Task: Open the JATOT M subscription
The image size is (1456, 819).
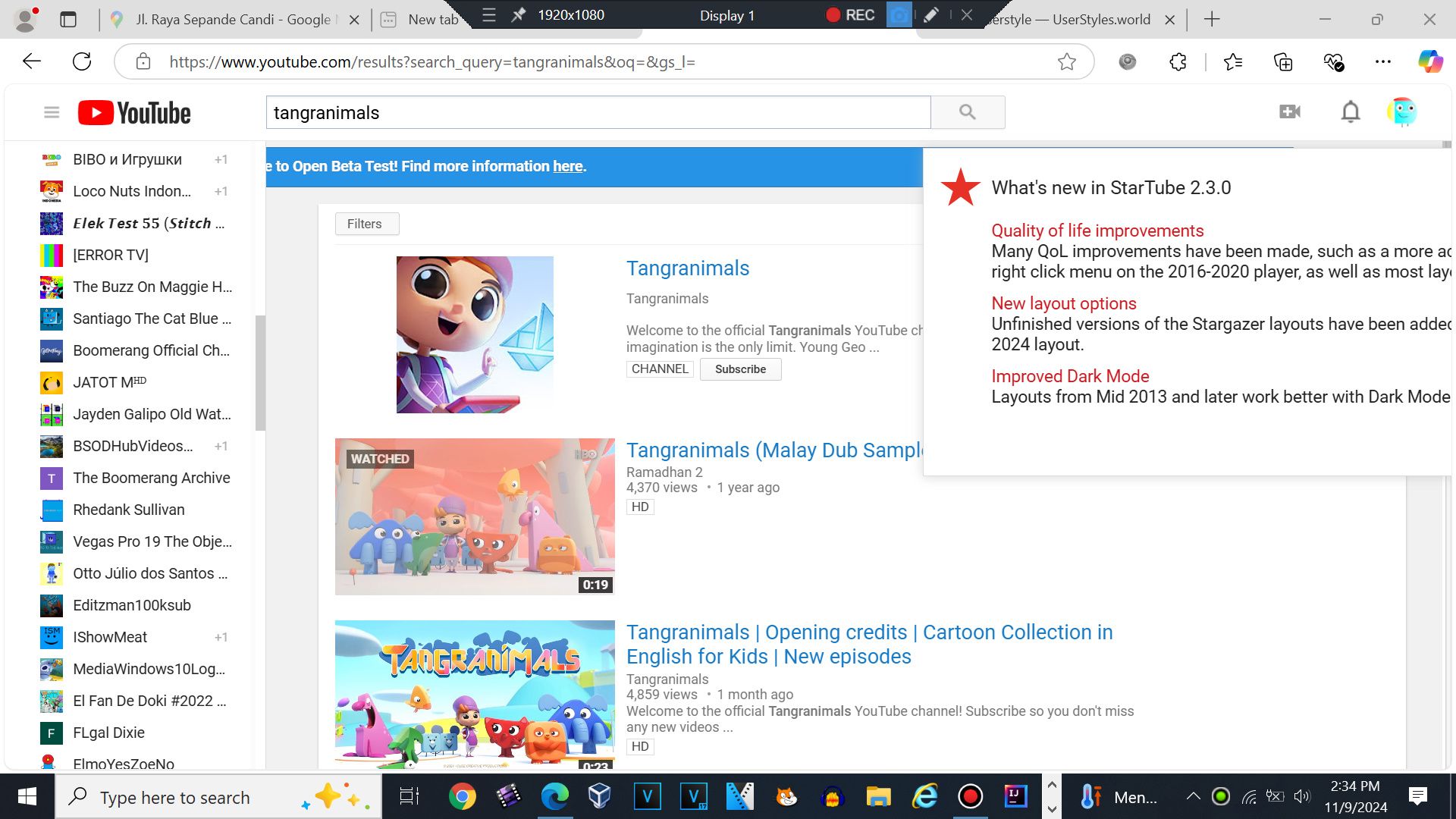Action: point(135,382)
